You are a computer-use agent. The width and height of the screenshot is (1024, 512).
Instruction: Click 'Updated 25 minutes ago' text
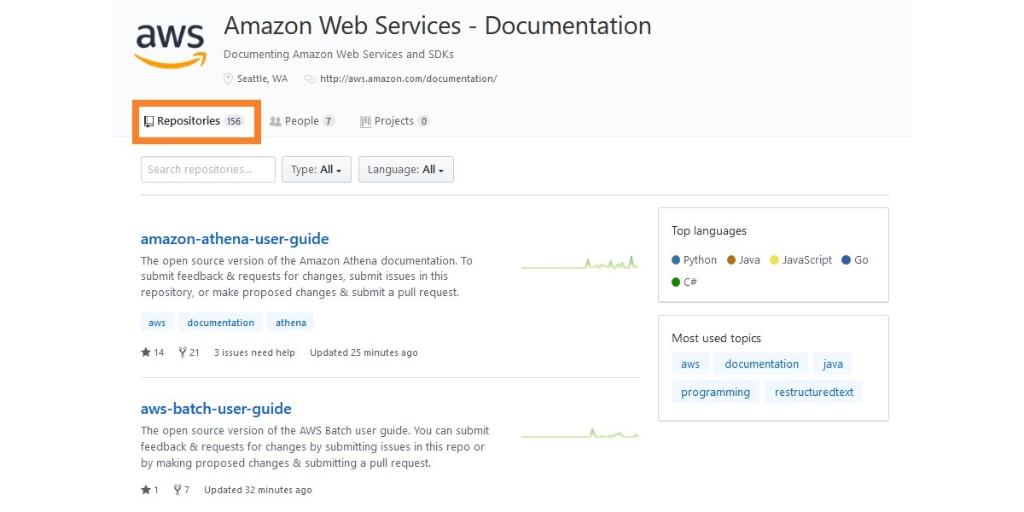coord(364,353)
